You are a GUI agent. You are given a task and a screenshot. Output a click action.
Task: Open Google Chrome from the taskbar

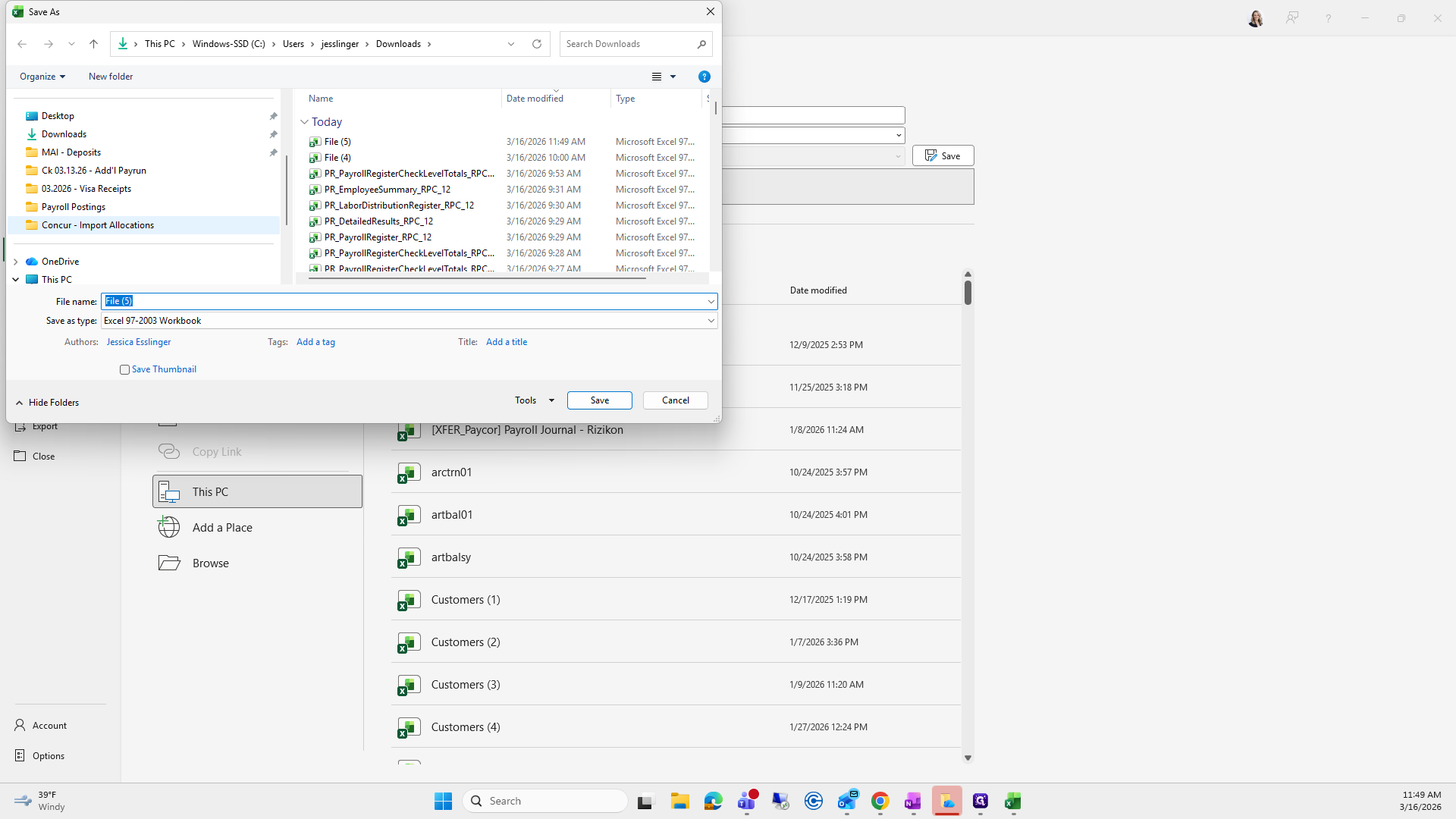pos(880,801)
